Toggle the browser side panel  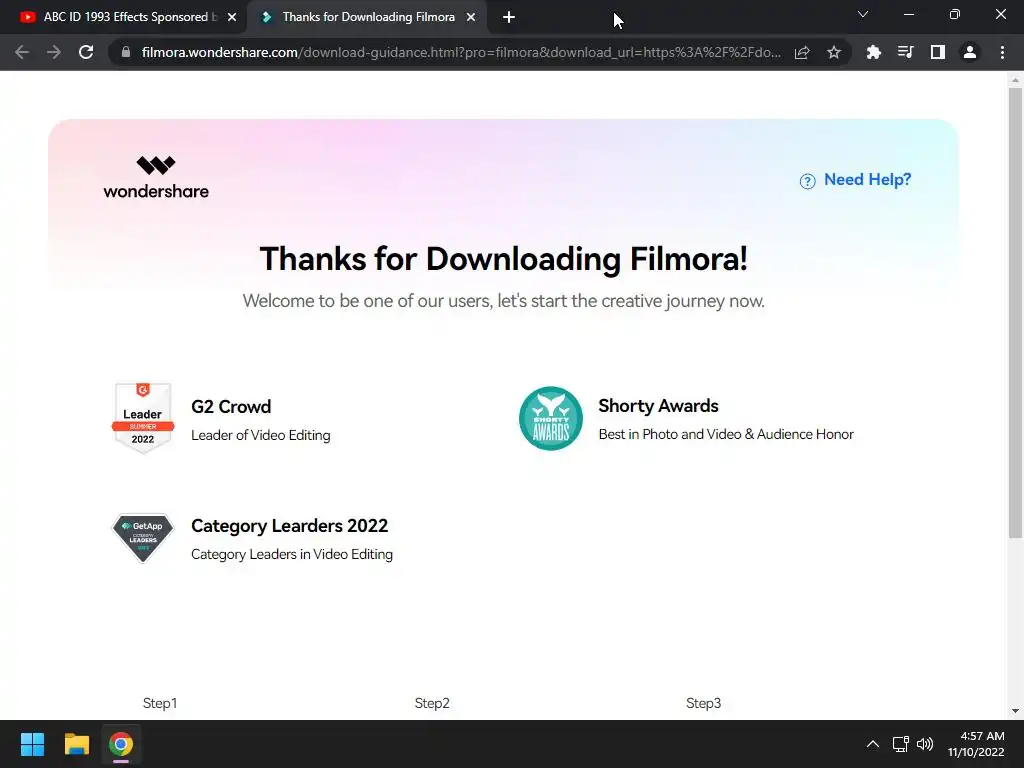(x=938, y=52)
